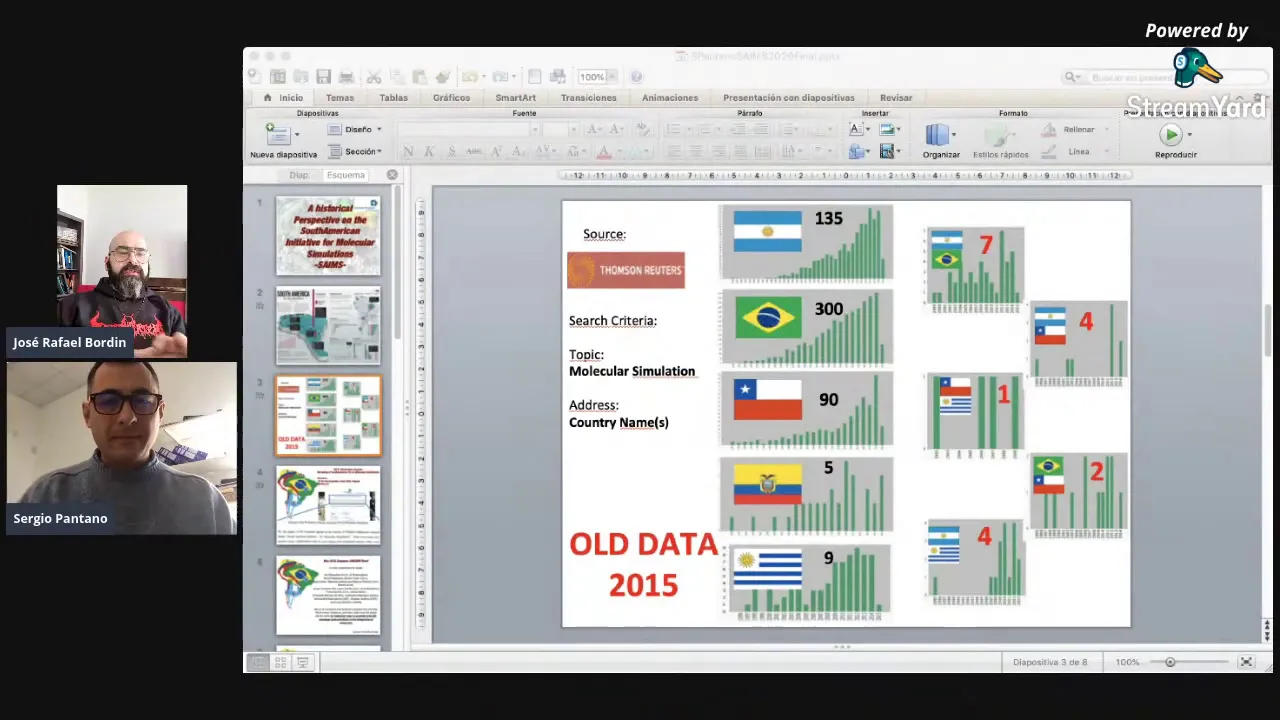Click the Insert shapes icon
Image resolution: width=1280 pixels, height=720 pixels.
856,152
